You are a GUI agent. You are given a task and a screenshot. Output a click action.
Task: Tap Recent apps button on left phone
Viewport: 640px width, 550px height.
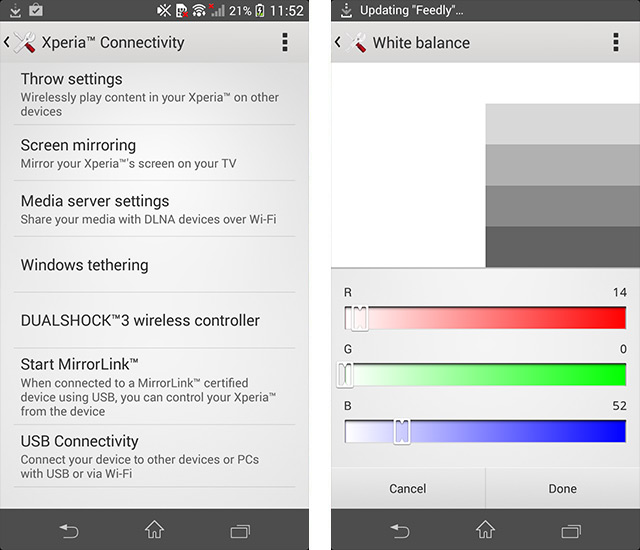pos(240,531)
